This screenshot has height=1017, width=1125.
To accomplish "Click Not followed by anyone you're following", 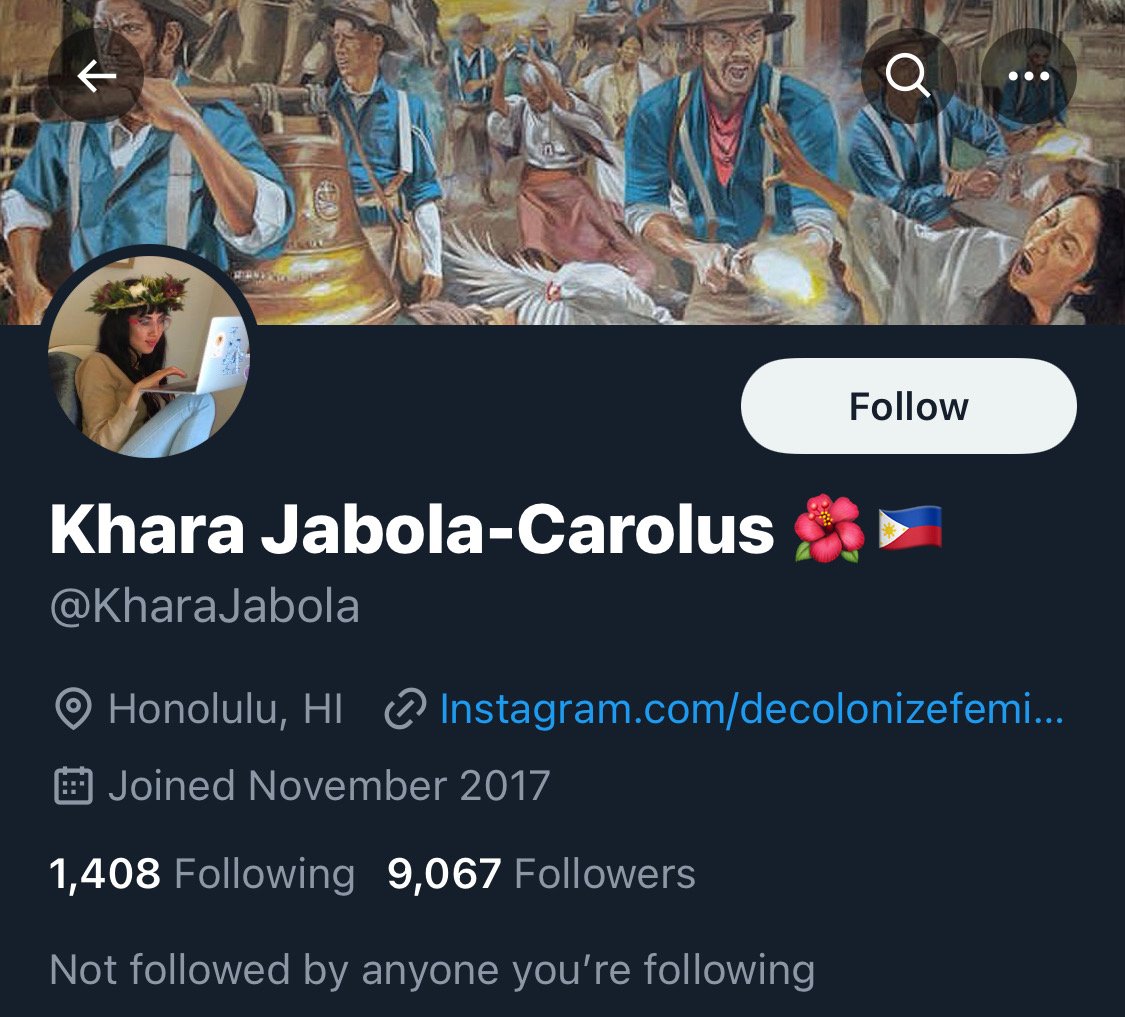I will coord(432,970).
